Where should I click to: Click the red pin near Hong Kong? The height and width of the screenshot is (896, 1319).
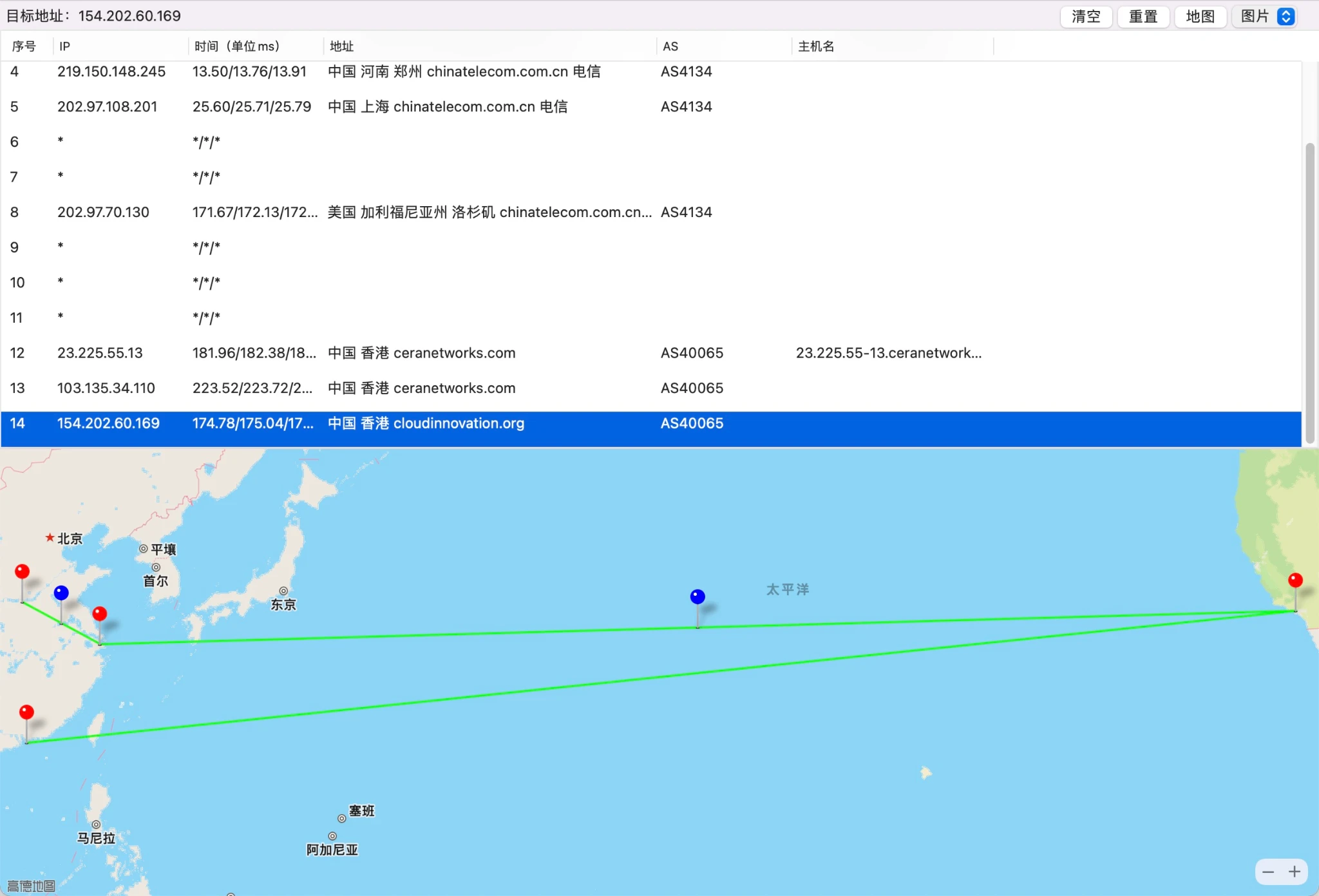[x=26, y=712]
